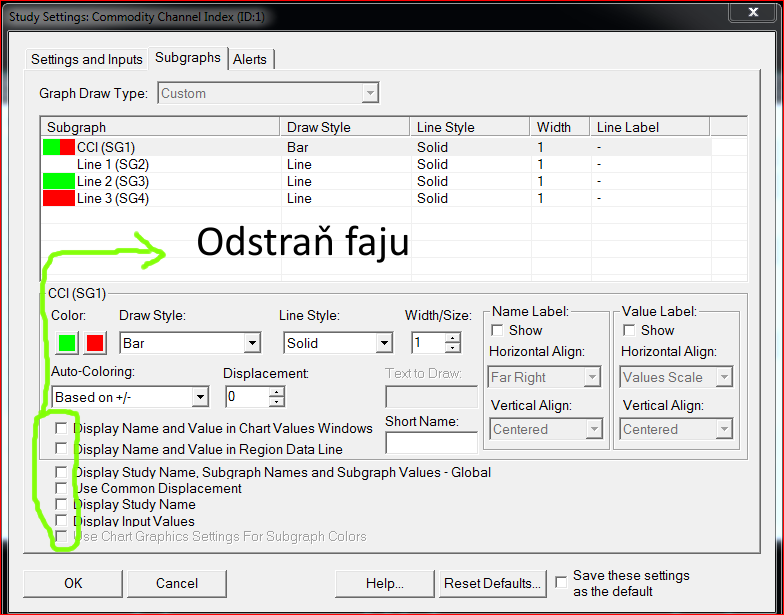Click width value 1 in Line 3 row

tap(540, 198)
